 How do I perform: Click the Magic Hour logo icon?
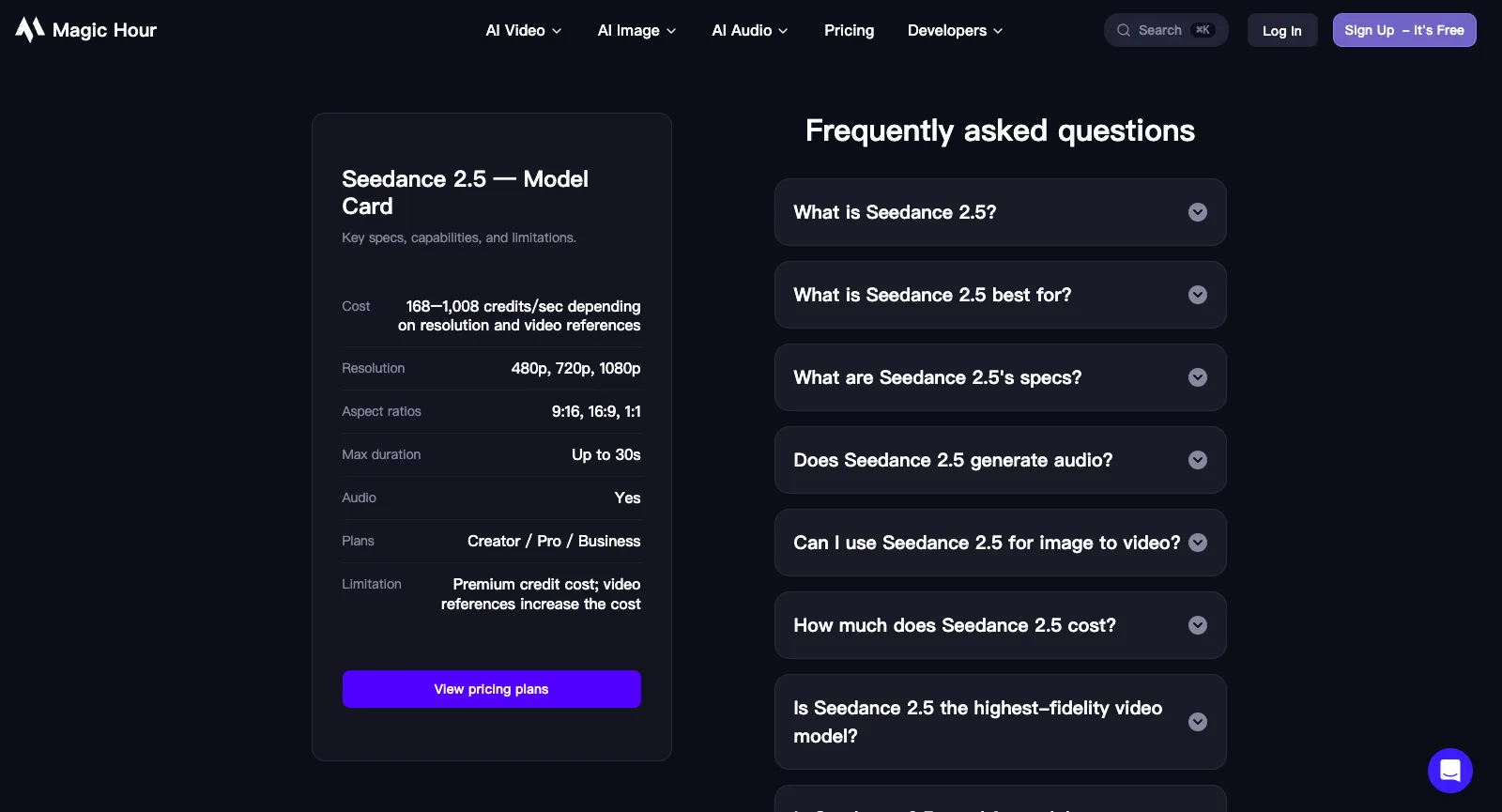[x=30, y=30]
